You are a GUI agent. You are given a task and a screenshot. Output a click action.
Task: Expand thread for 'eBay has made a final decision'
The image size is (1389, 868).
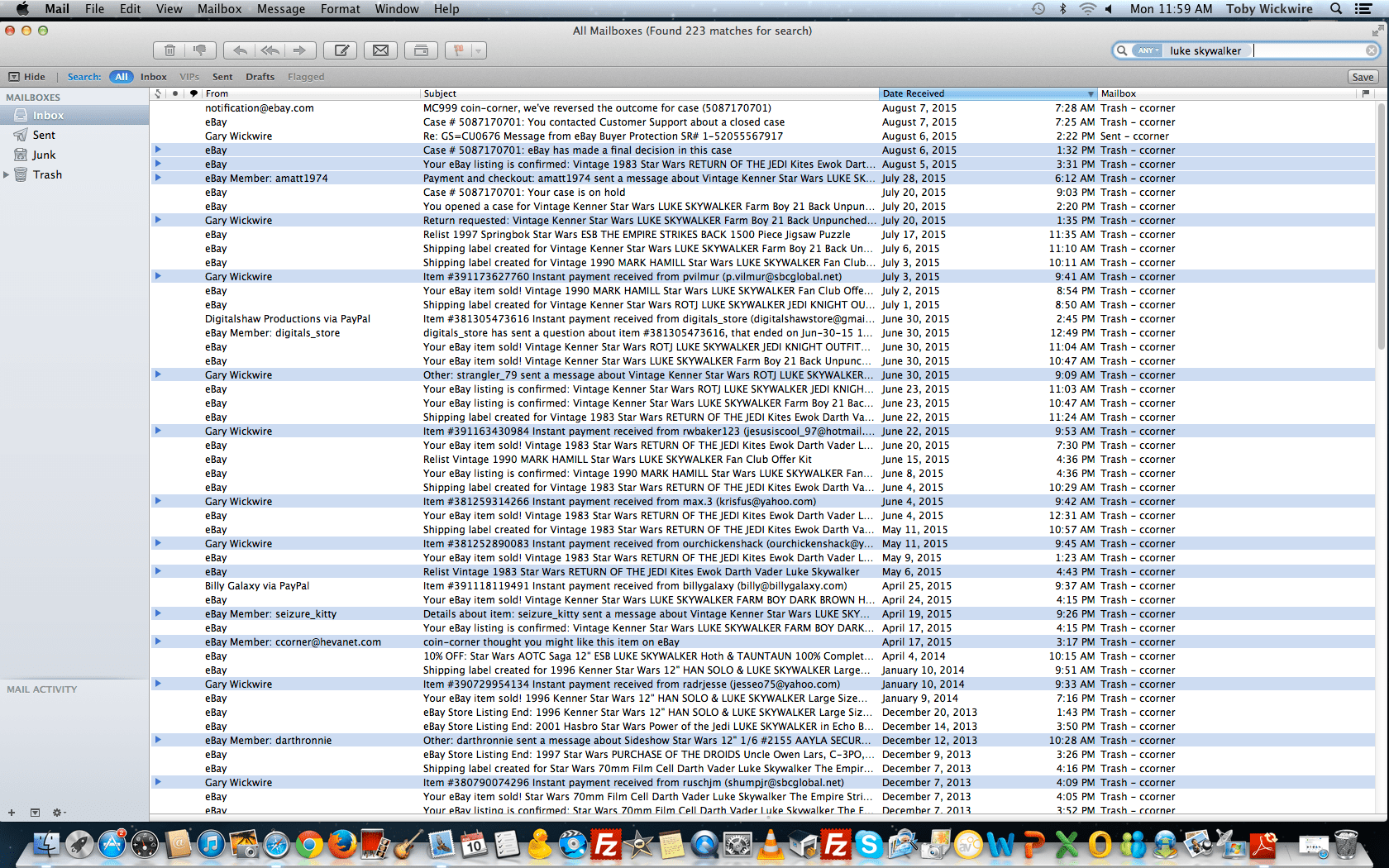[x=158, y=150]
